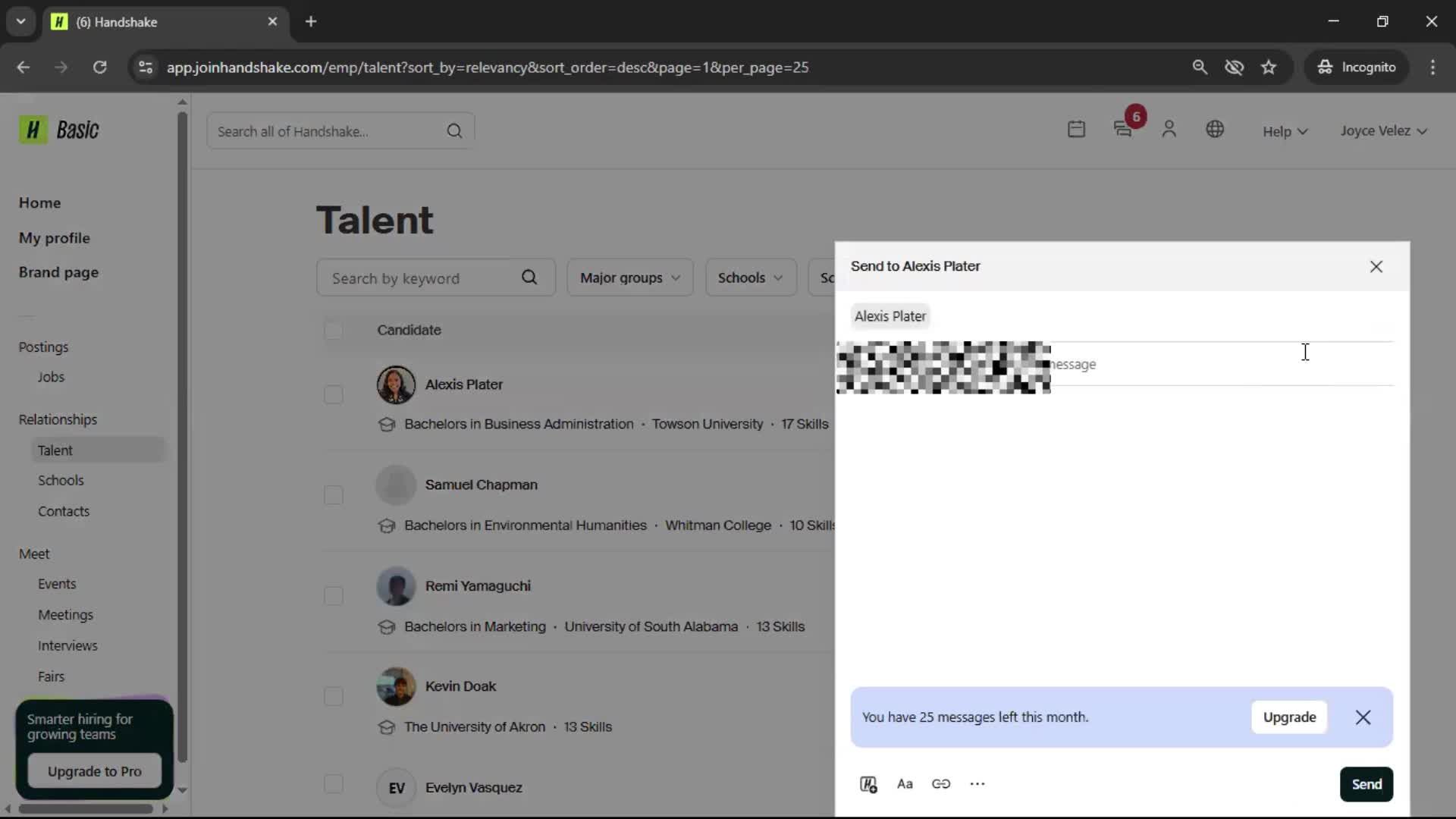Image resolution: width=1456 pixels, height=819 pixels.
Task: Open more options ellipsis in composer
Action: pyautogui.click(x=977, y=784)
